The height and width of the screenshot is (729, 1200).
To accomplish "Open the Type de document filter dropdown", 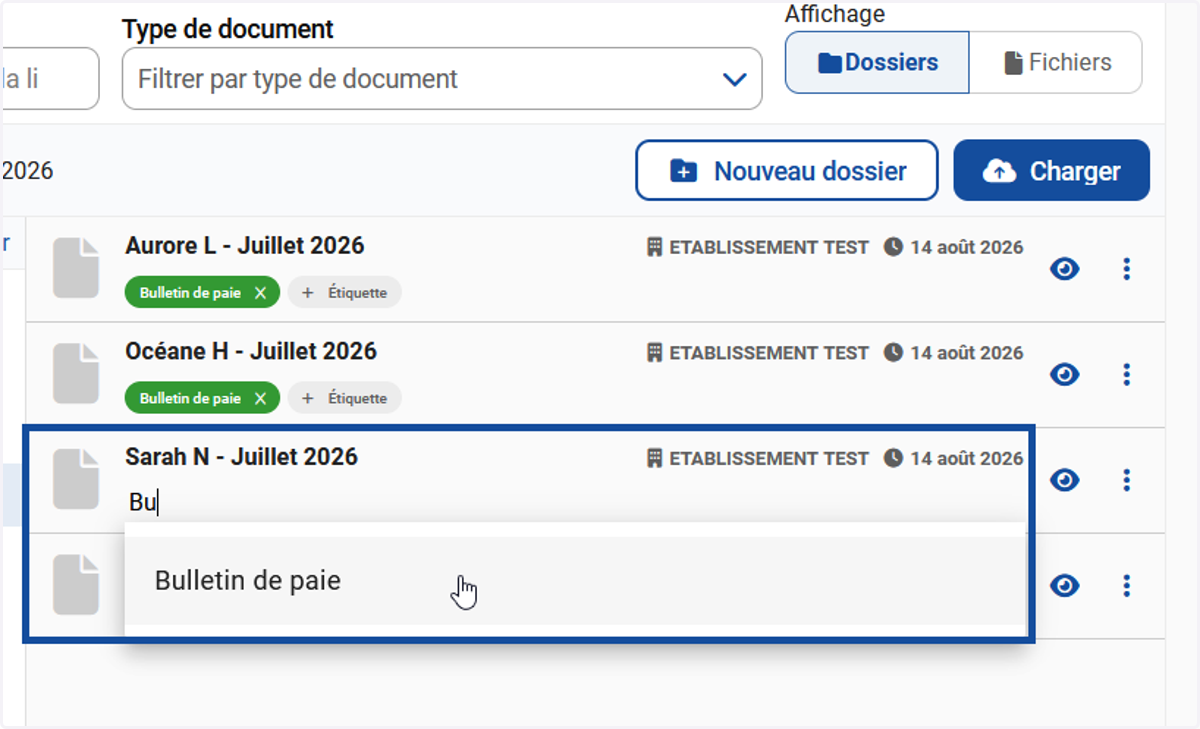I will (442, 78).
